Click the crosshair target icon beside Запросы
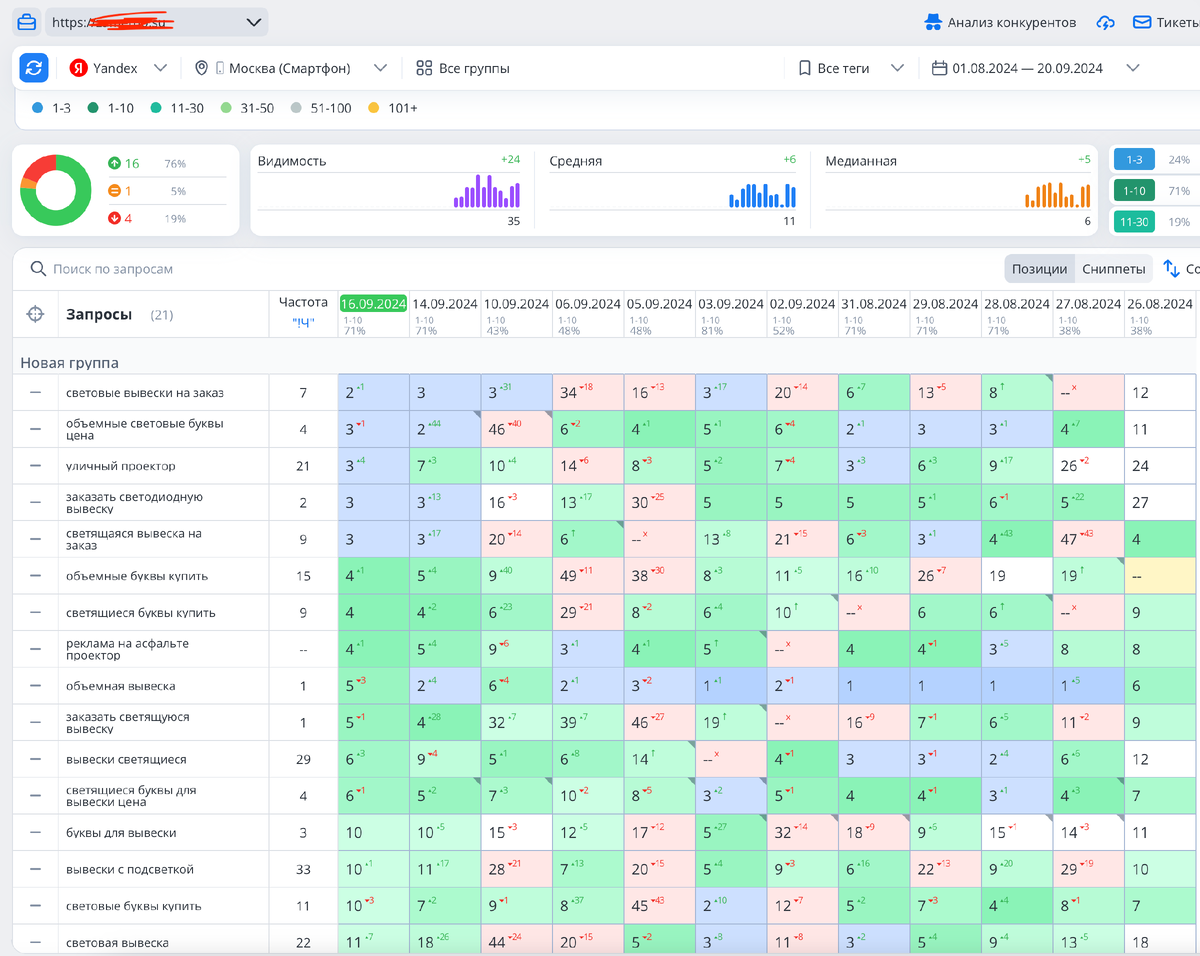This screenshot has width=1200, height=956. coord(35,314)
